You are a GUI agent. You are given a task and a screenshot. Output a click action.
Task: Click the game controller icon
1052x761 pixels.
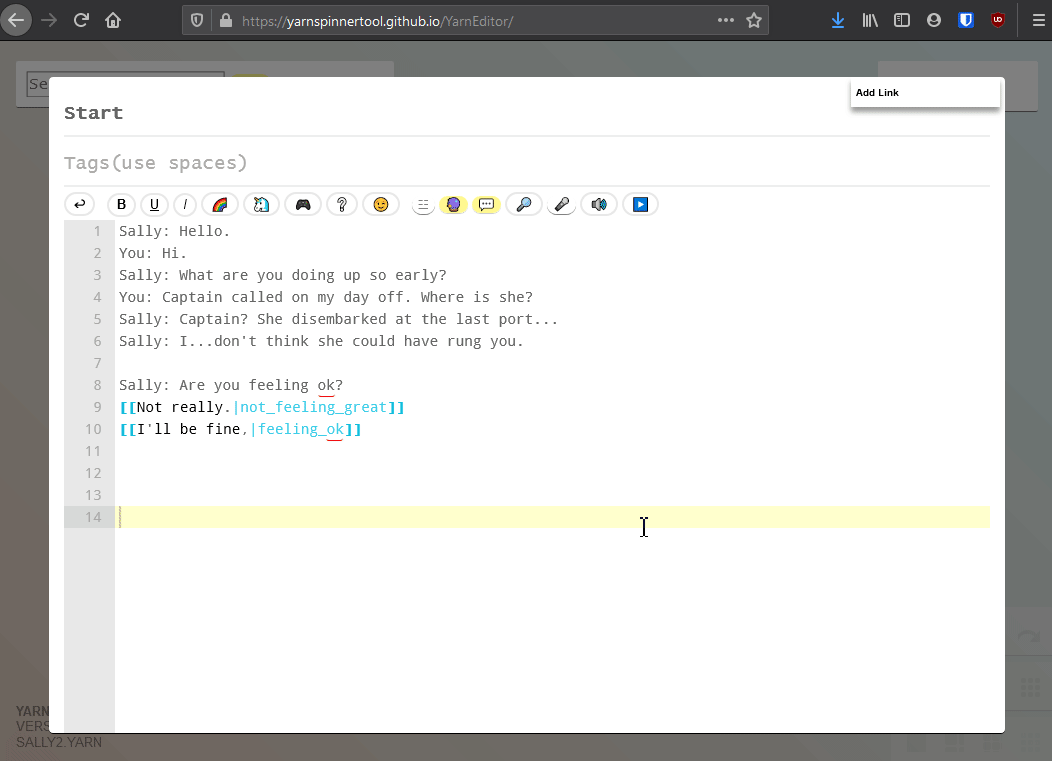302,205
